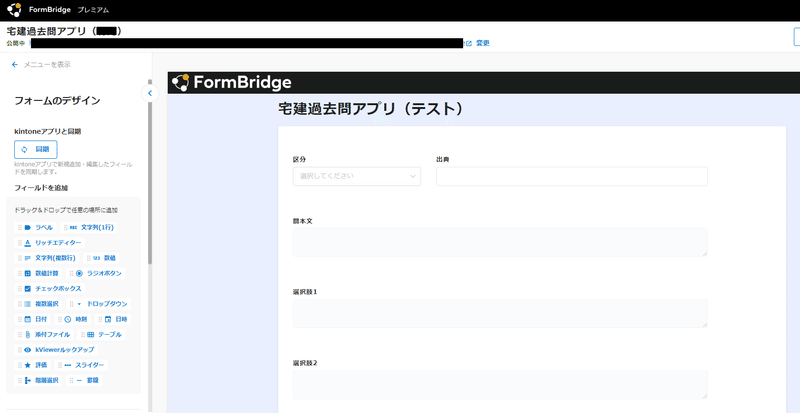The width and height of the screenshot is (800, 413).
Task: Click the form title 宅建過去問アプリ(テスト)
Action: click(371, 109)
